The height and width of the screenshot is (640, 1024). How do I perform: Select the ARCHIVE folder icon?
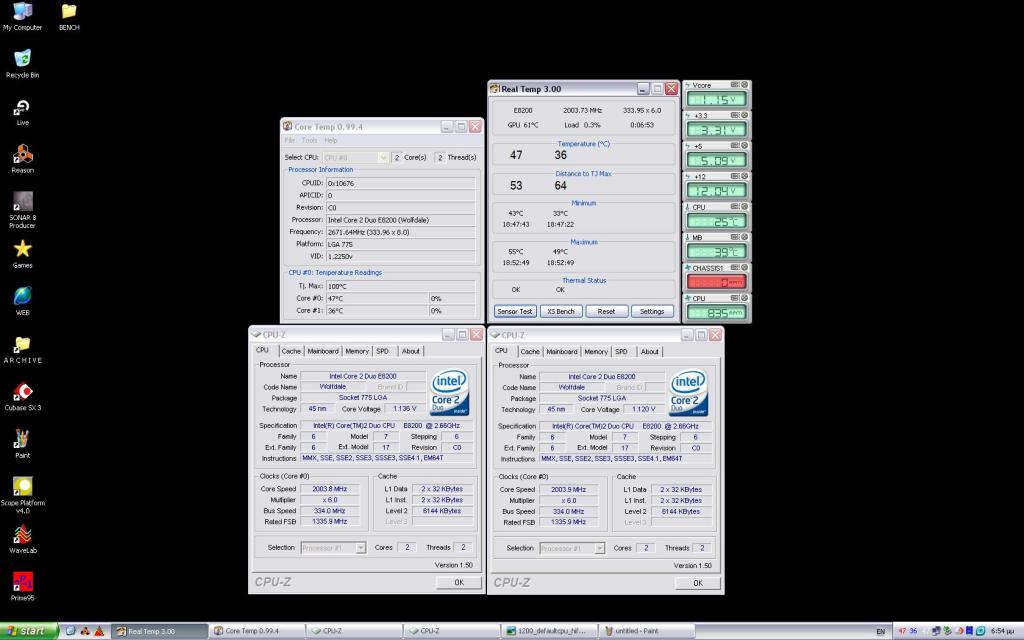22,349
